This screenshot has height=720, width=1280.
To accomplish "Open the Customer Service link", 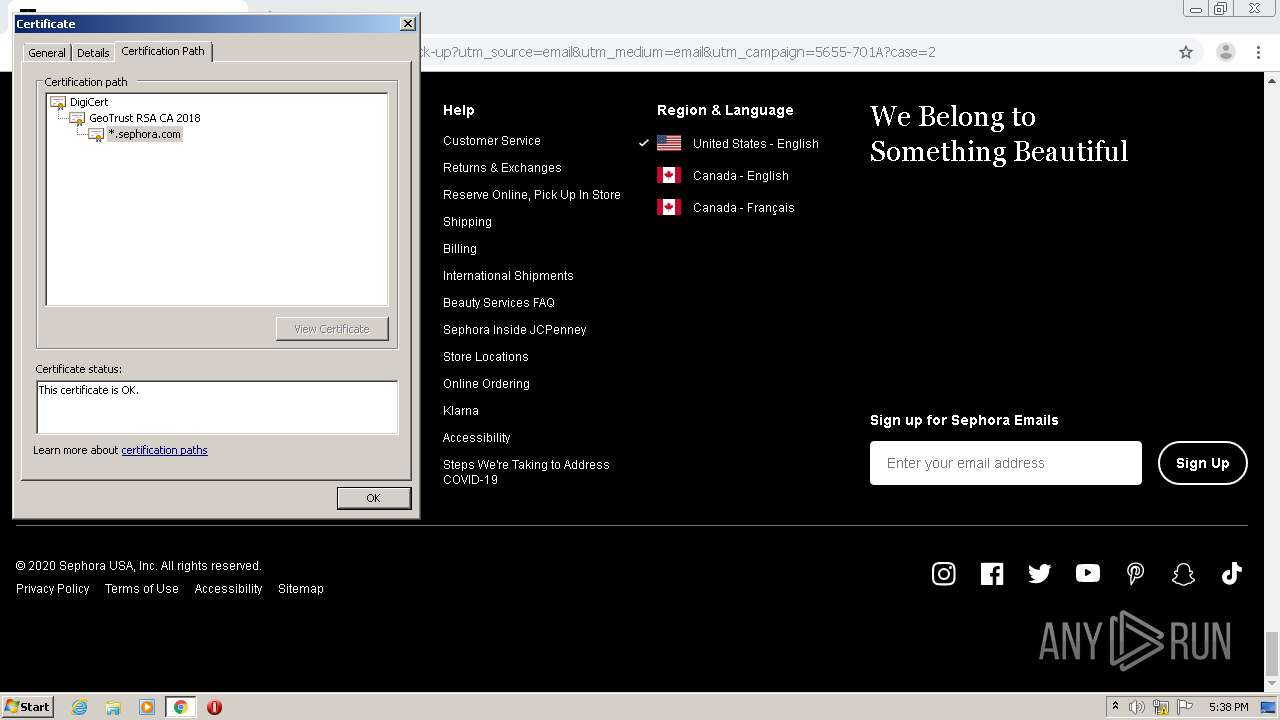I will tap(492, 141).
